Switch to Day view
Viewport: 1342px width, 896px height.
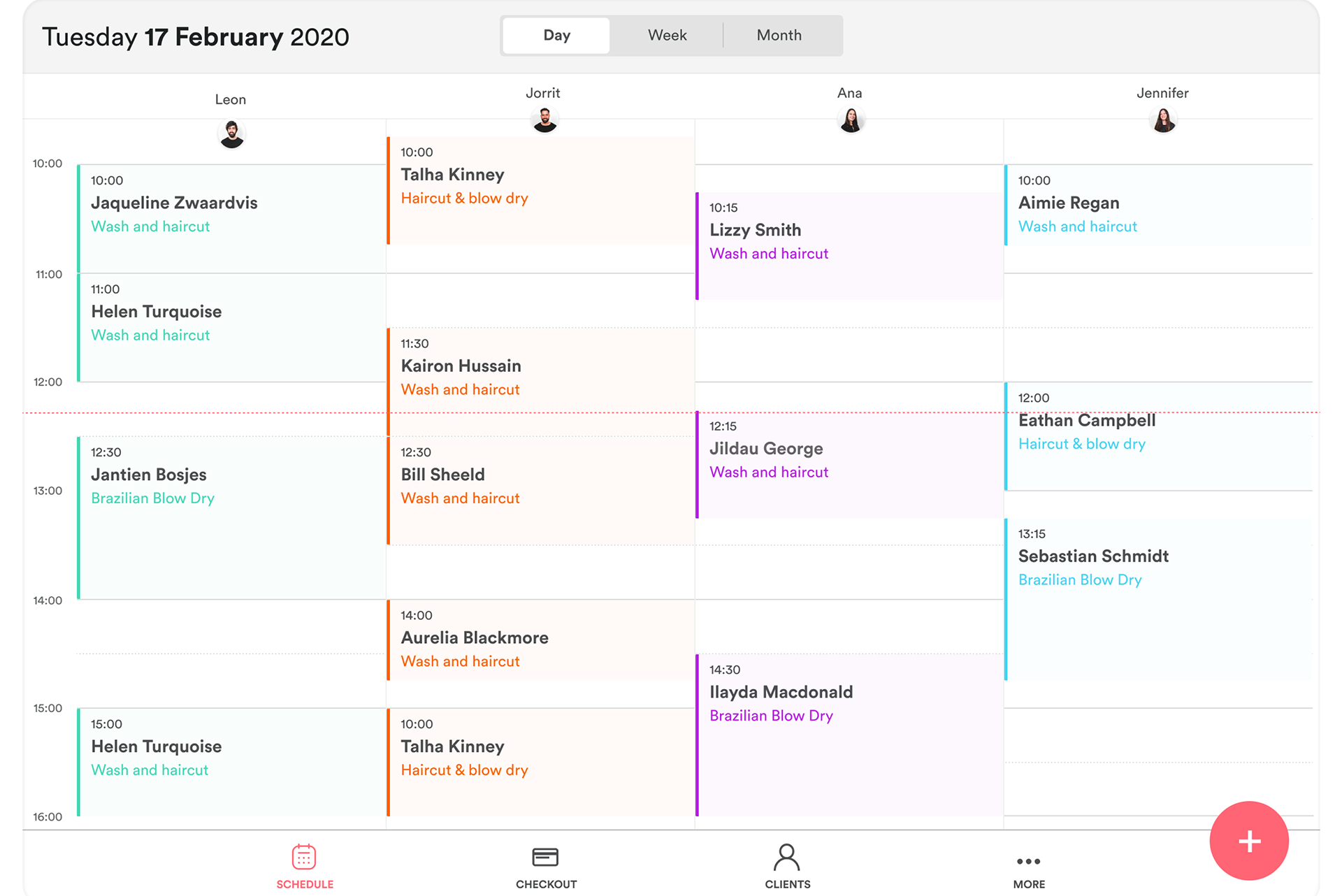556,36
